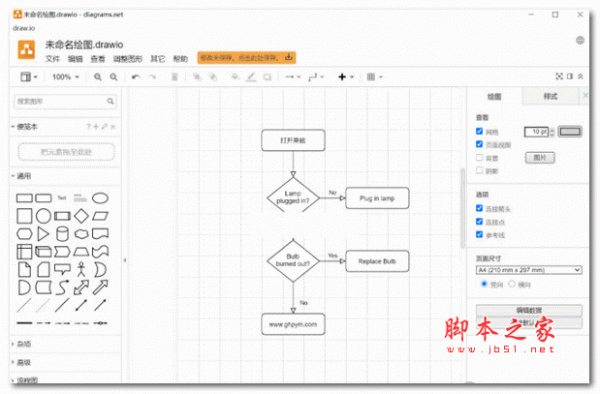This screenshot has width=600, height=394.
Task: Undo the last action in toolbar
Action: point(135,77)
